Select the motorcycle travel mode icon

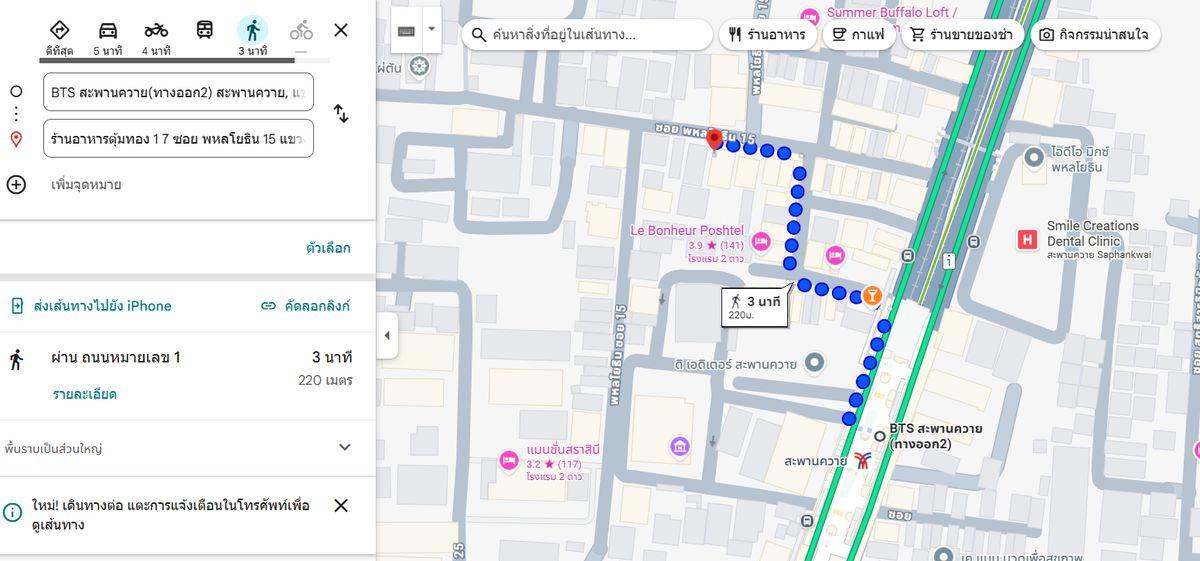point(156,31)
